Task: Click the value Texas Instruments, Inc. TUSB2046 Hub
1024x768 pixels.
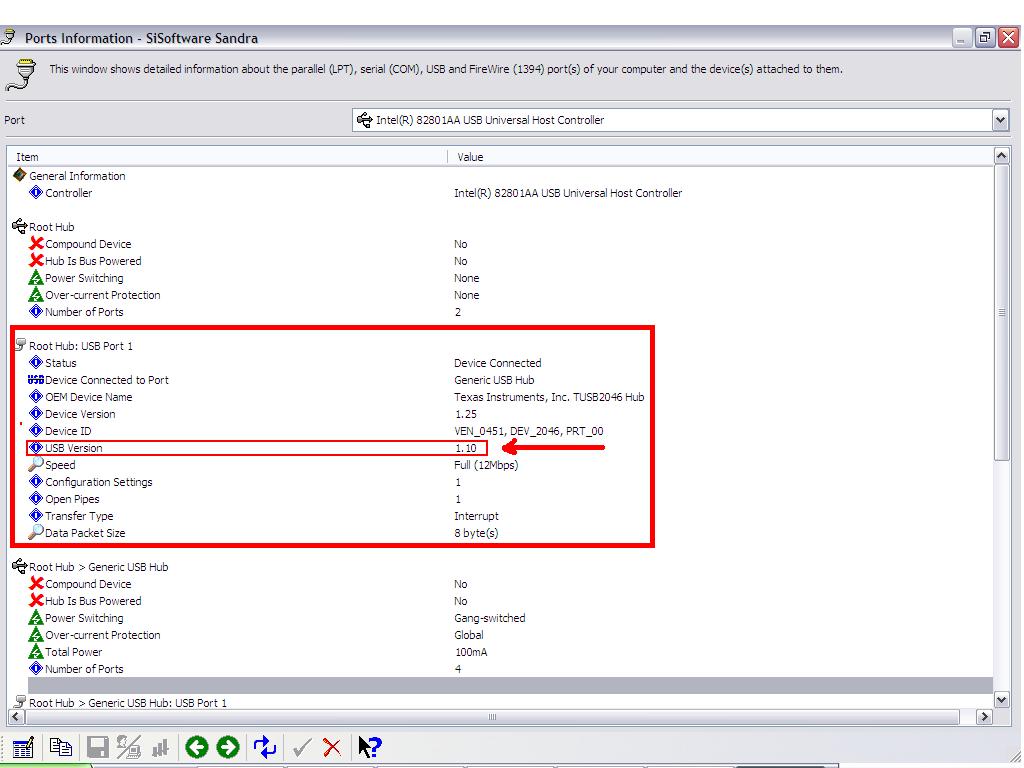Action: coord(549,396)
